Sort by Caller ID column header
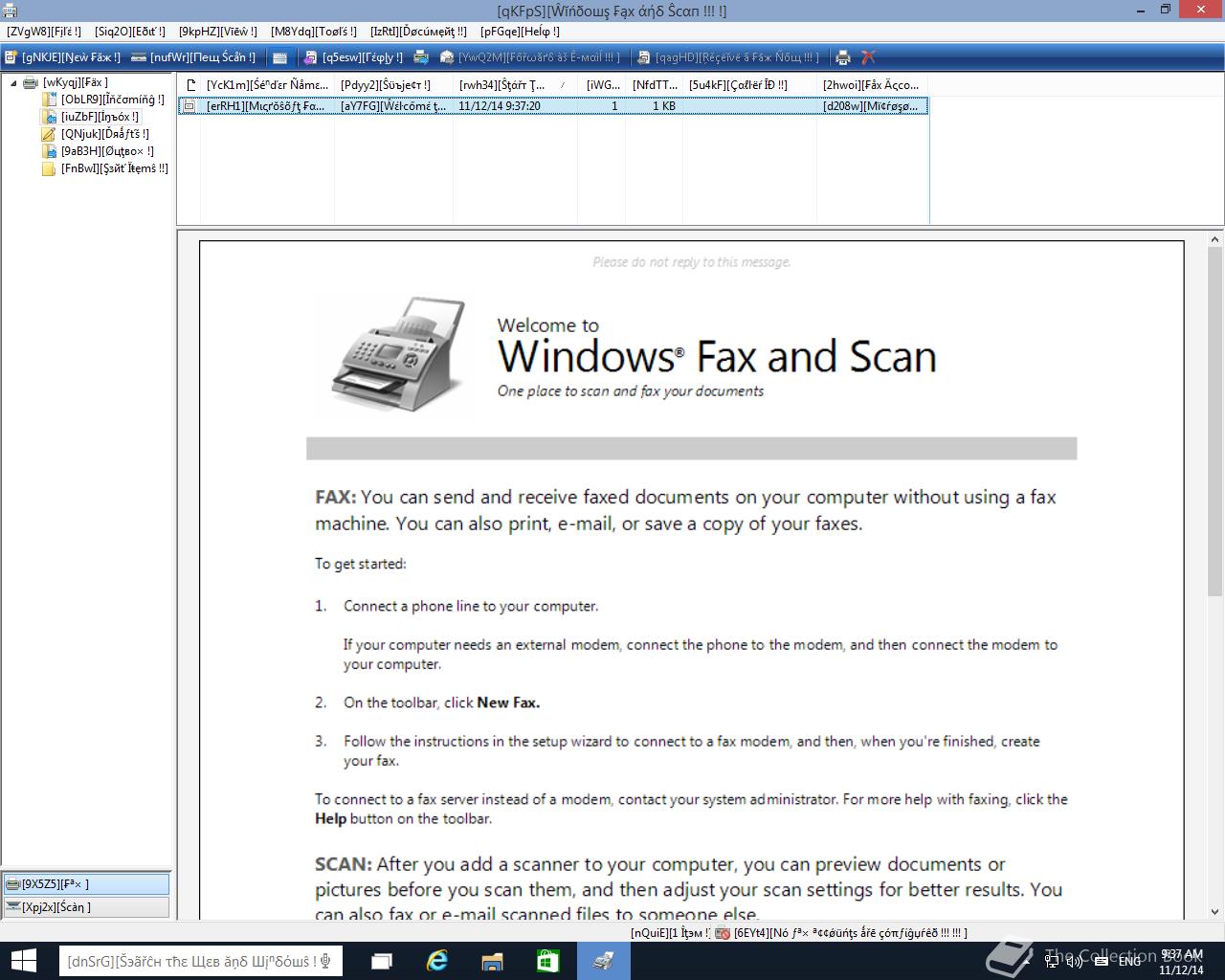 (749, 85)
